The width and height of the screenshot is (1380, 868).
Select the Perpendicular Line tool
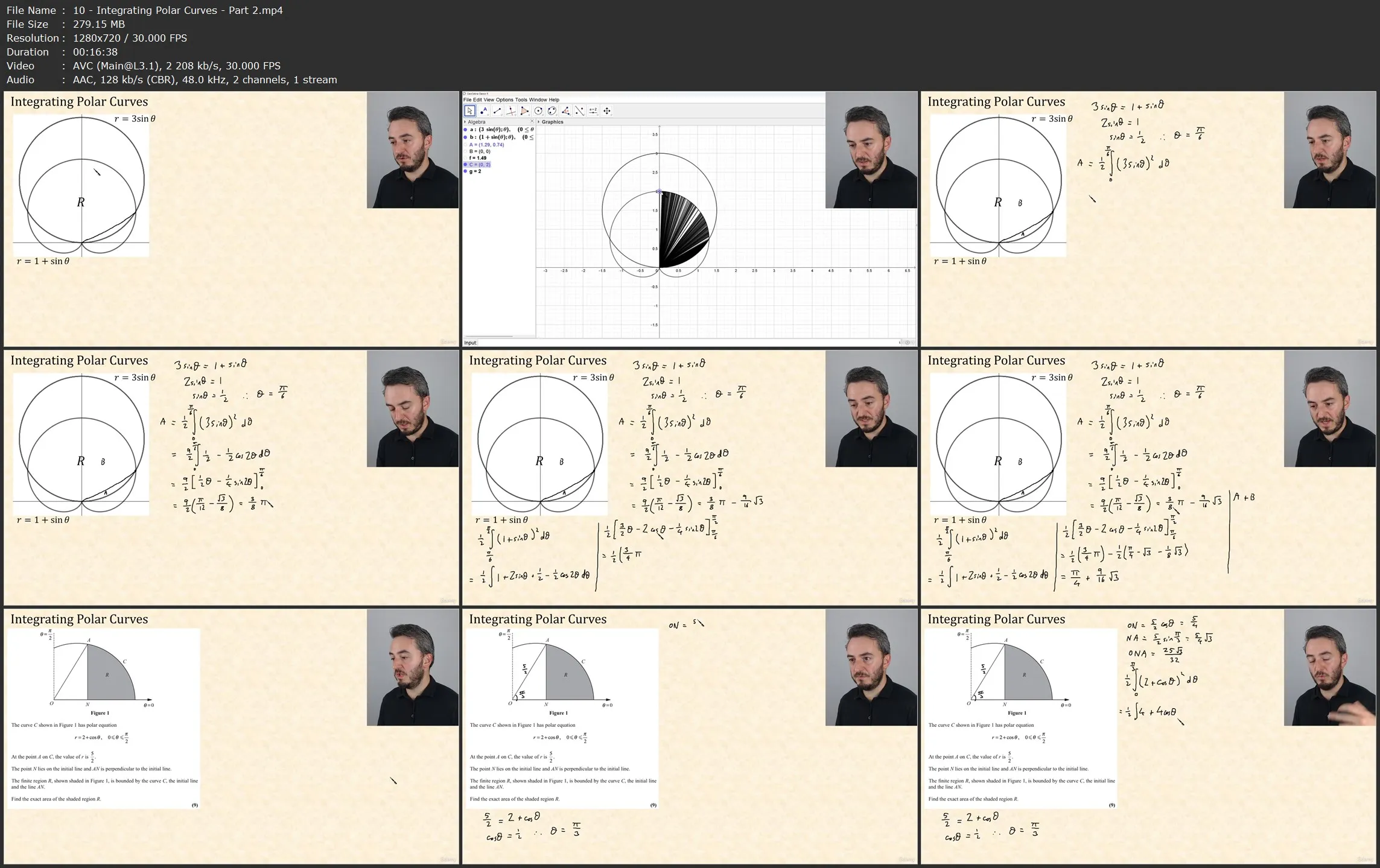(x=511, y=111)
